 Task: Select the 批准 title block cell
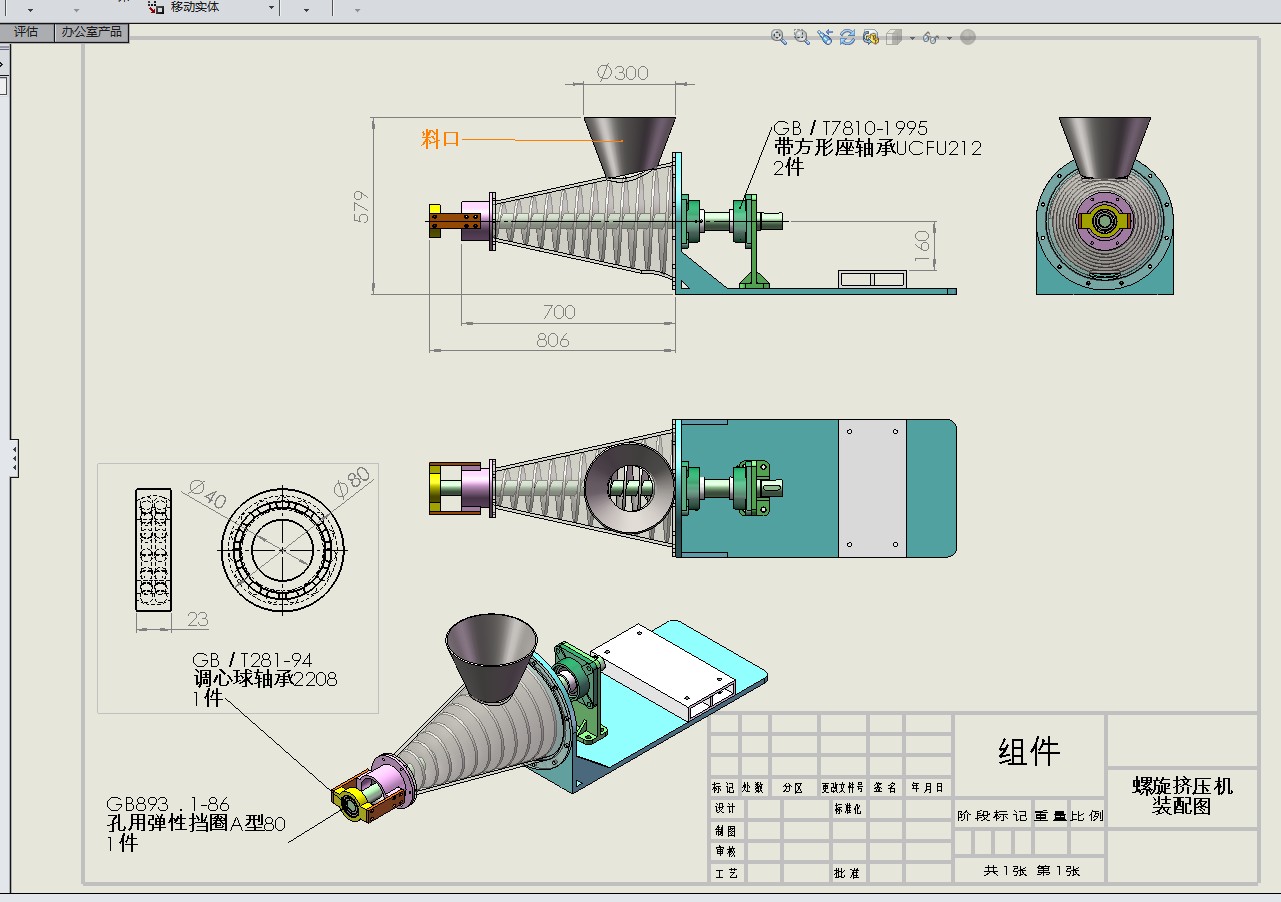(847, 873)
